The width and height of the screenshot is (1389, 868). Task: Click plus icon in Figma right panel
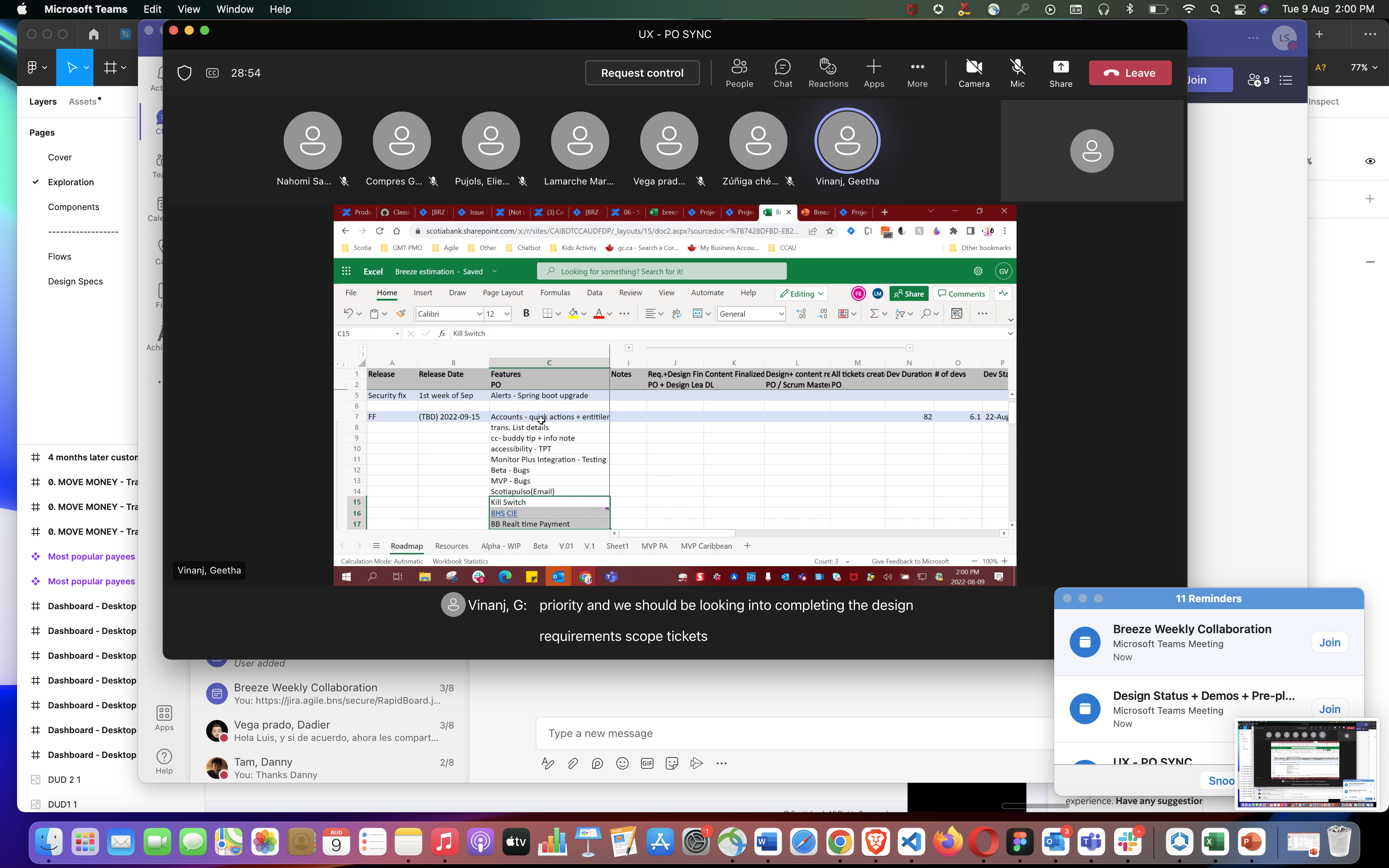[1370, 199]
